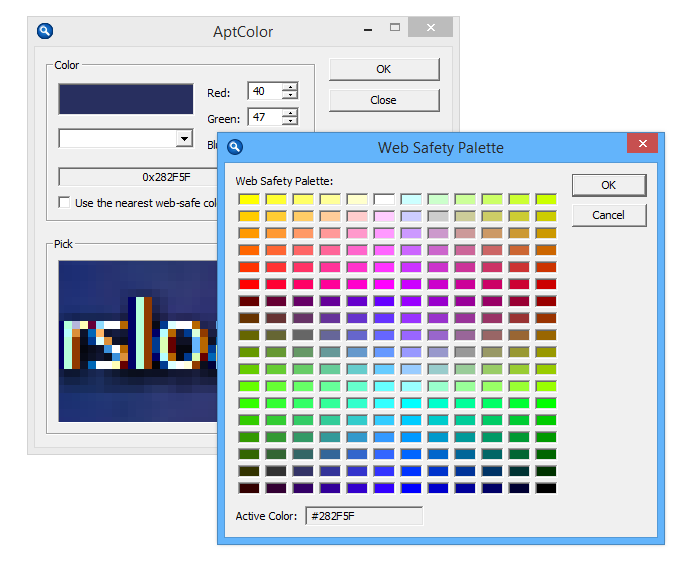Click the 0x282F5F hex value button
The height and width of the screenshot is (582, 687).
138,177
